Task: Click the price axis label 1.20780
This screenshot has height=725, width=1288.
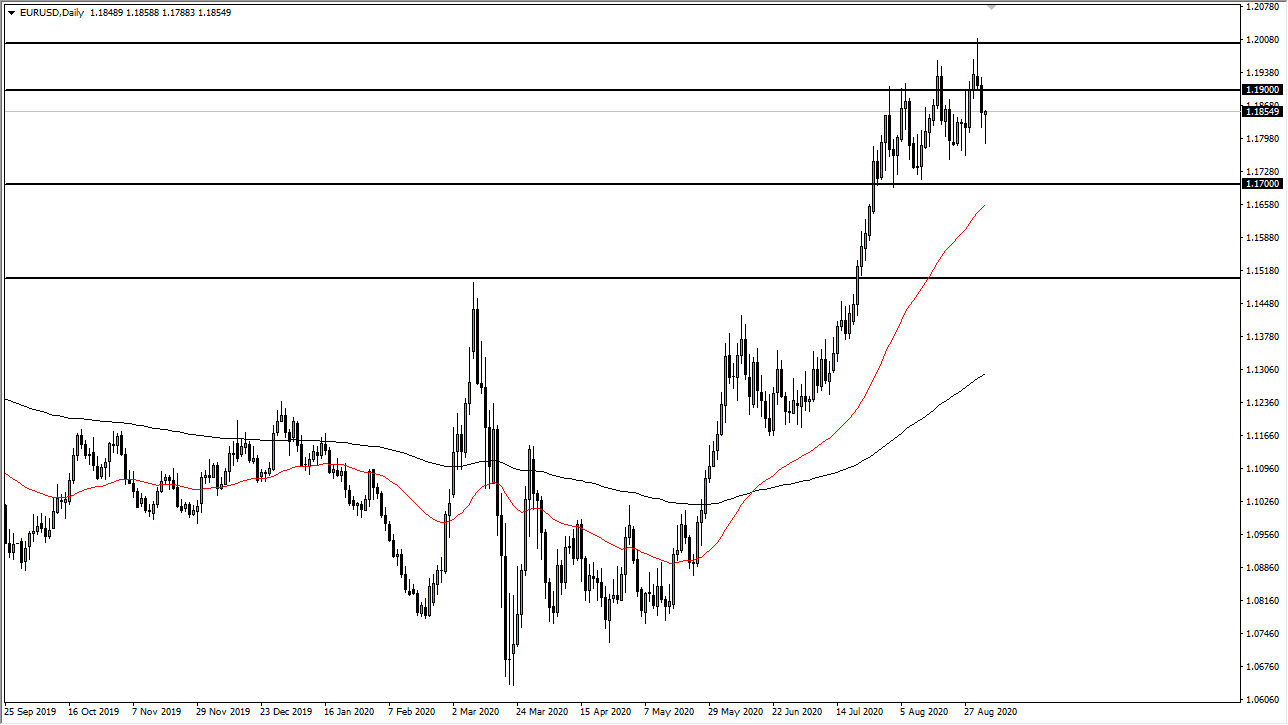Action: coord(1263,8)
